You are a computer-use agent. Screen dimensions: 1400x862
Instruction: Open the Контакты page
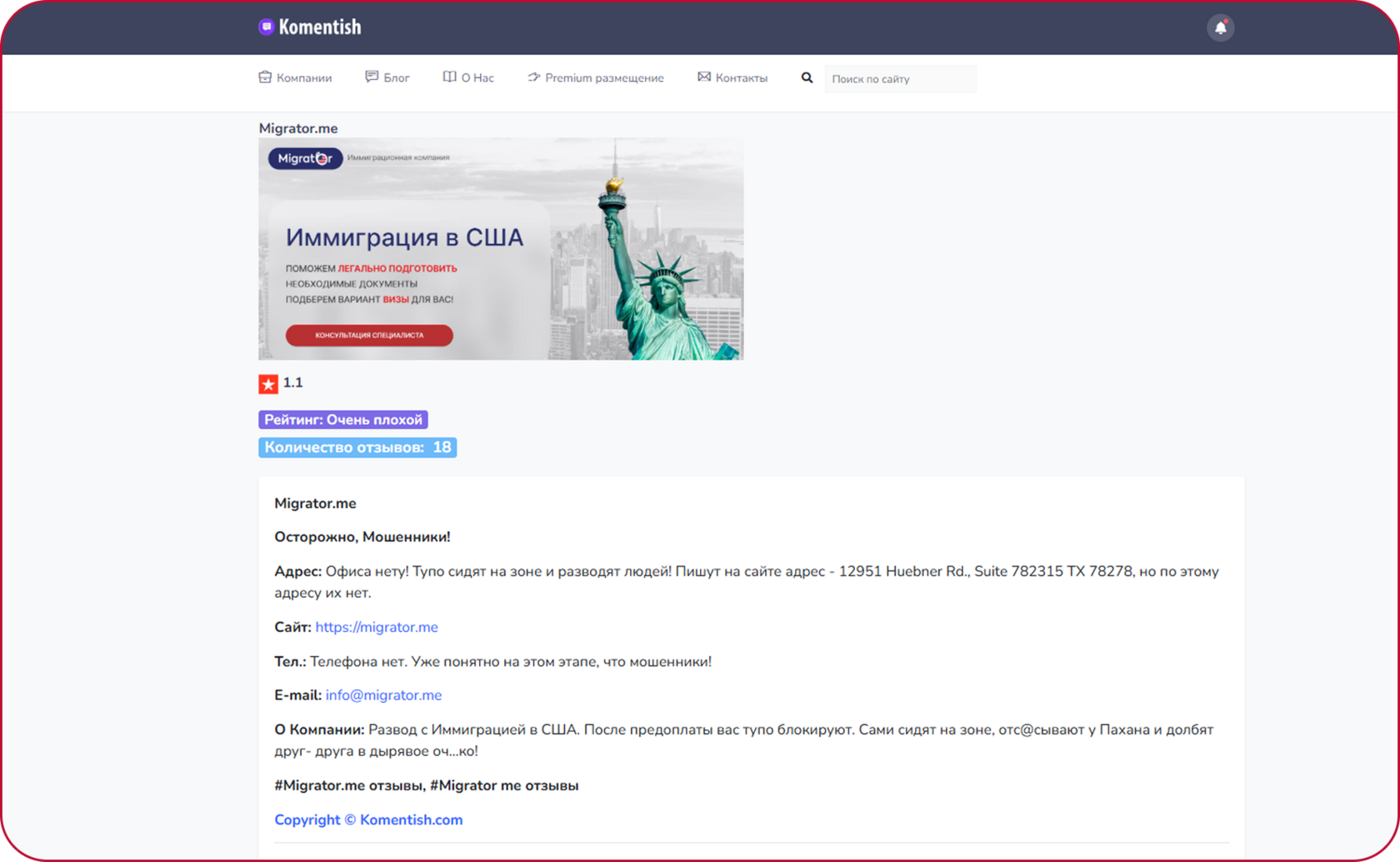732,77
